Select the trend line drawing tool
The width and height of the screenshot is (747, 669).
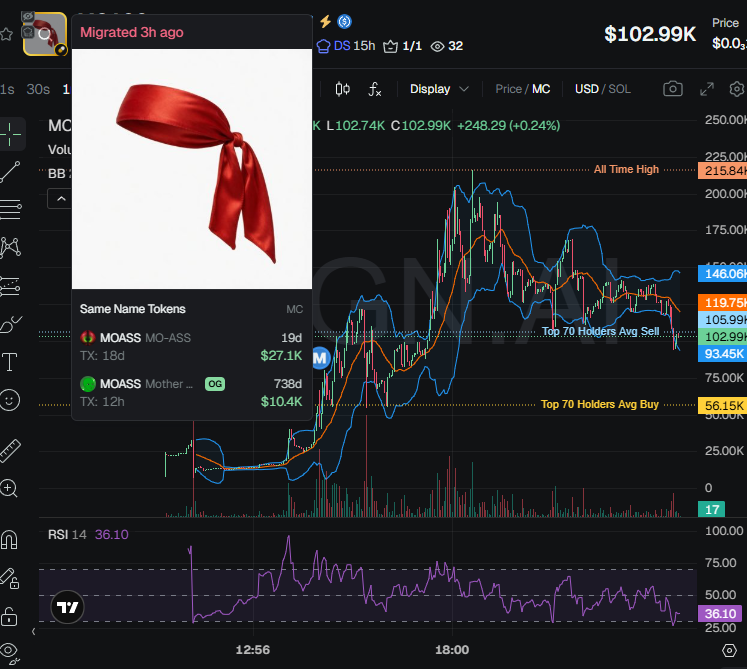(x=10, y=172)
